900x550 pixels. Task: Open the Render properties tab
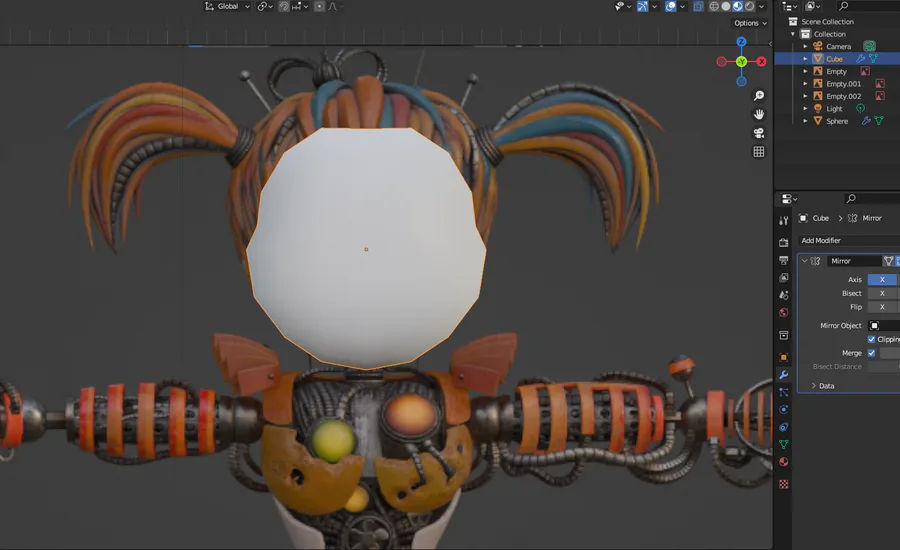tap(783, 243)
